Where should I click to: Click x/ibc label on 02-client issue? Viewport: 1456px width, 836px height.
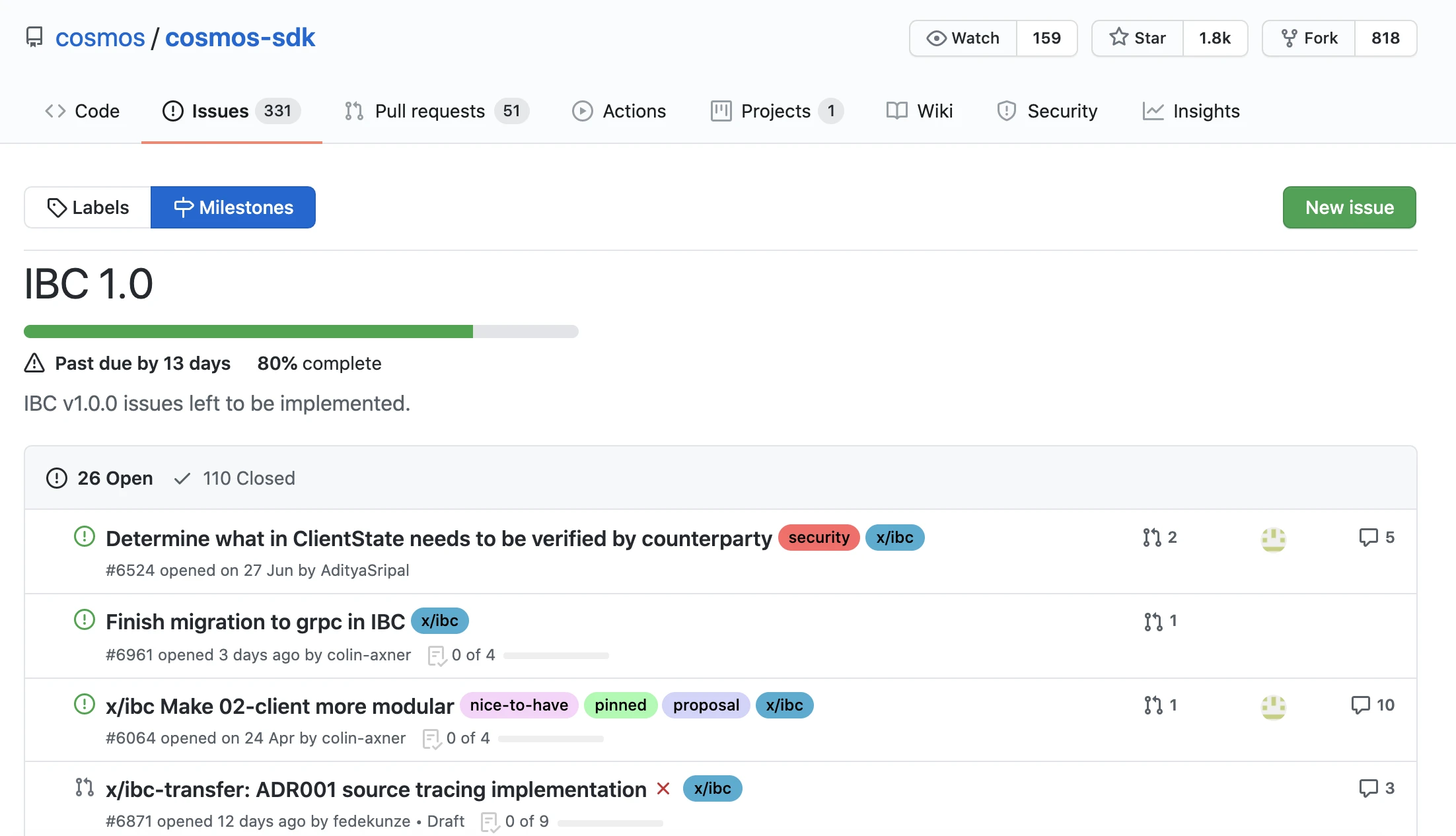pyautogui.click(x=785, y=705)
